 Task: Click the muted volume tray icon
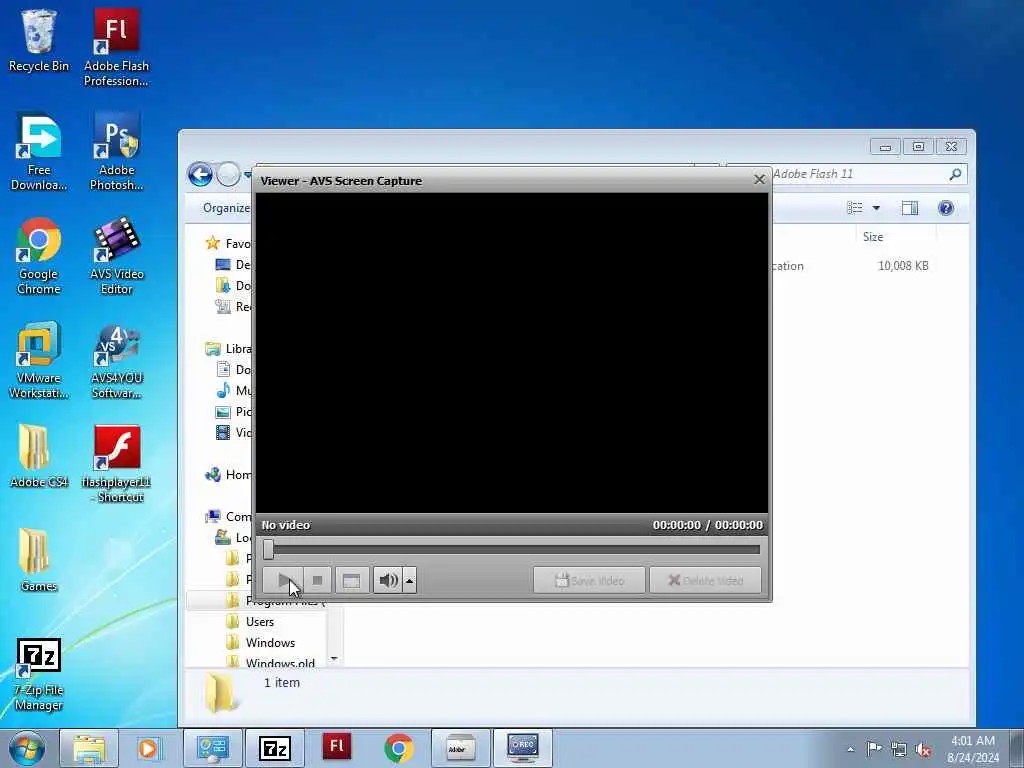point(923,749)
